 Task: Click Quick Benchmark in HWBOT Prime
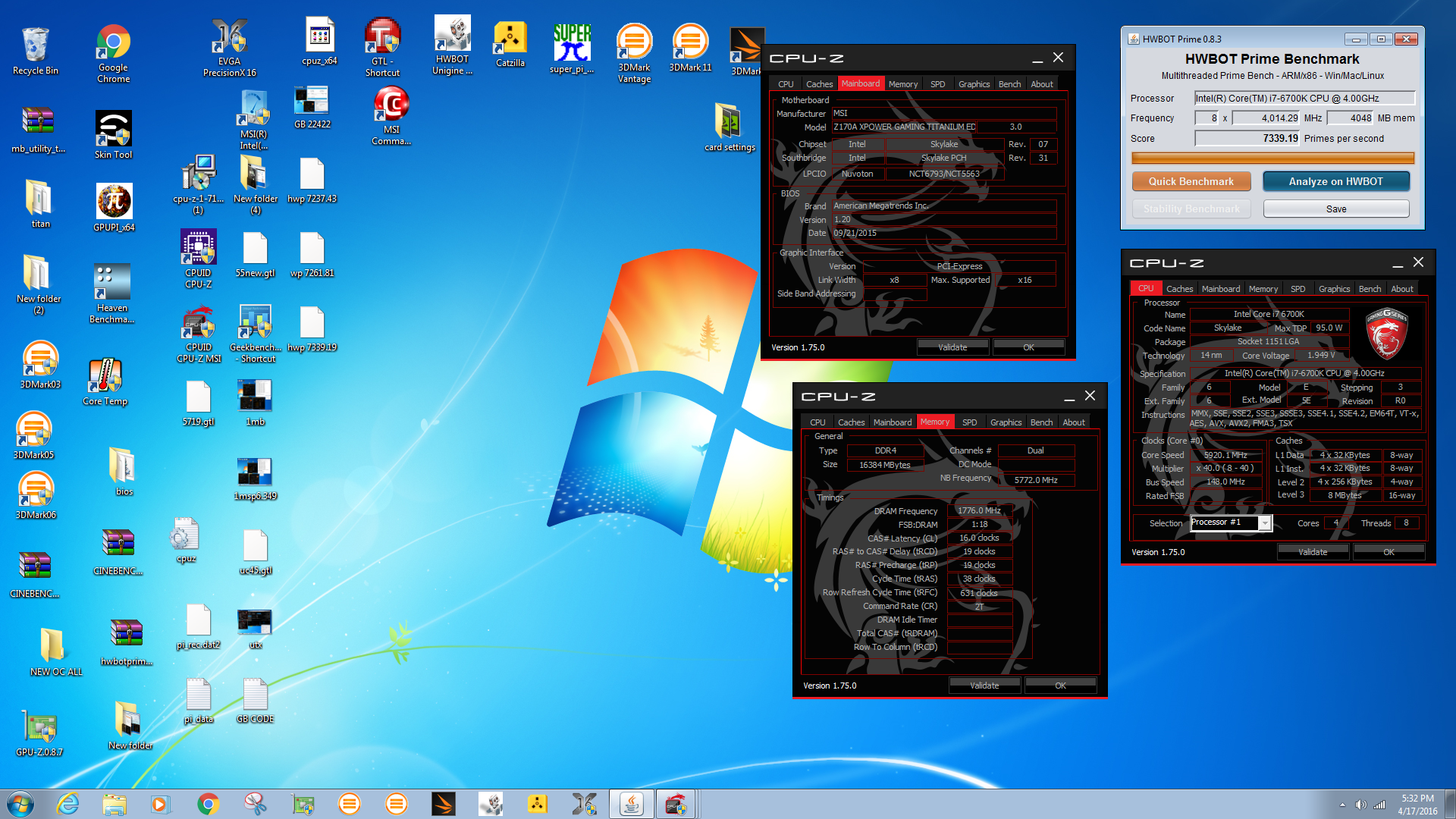(1191, 181)
